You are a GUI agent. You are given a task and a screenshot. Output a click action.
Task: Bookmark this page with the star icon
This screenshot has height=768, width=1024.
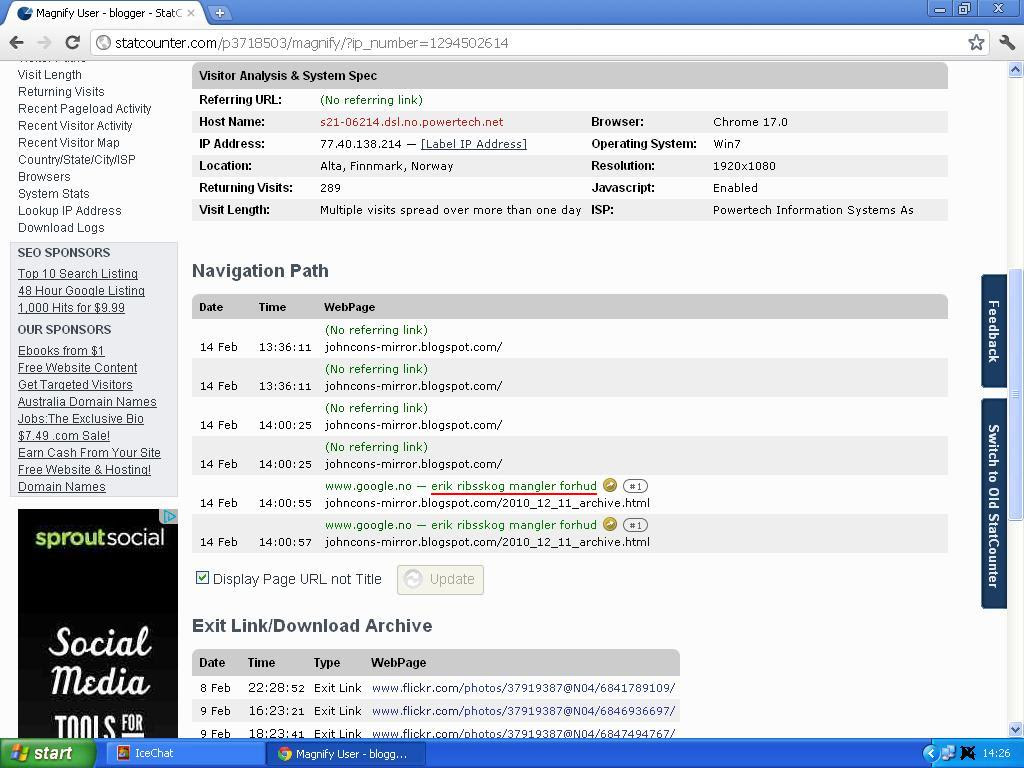coord(976,43)
